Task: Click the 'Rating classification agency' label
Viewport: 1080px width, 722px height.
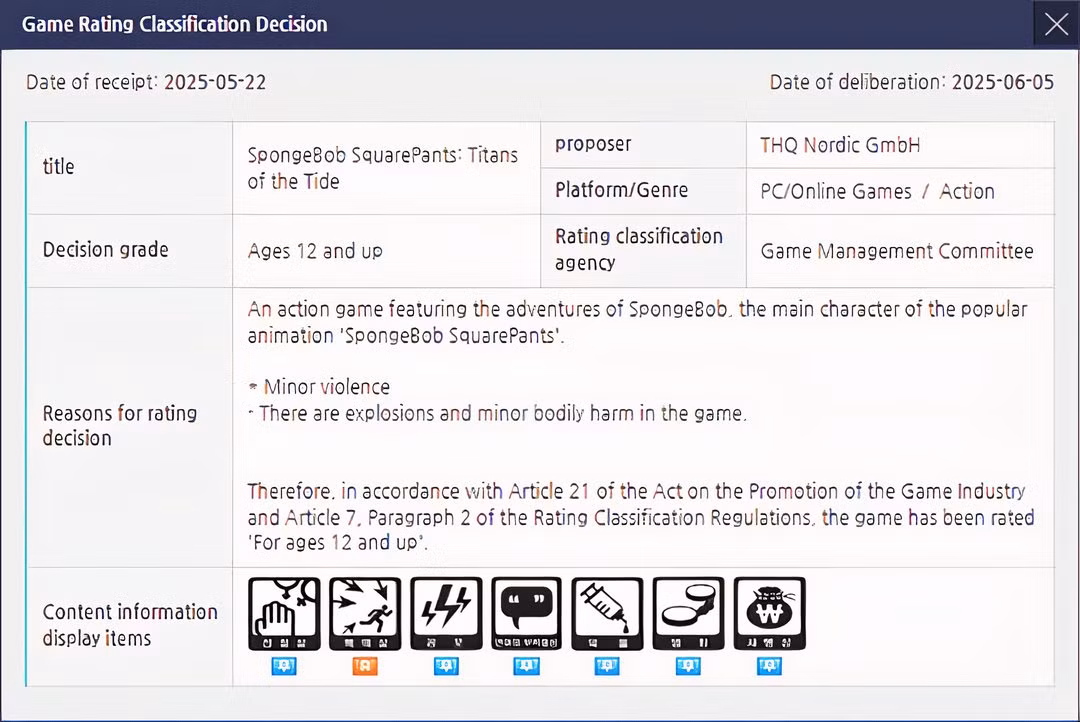Action: [x=638, y=249]
